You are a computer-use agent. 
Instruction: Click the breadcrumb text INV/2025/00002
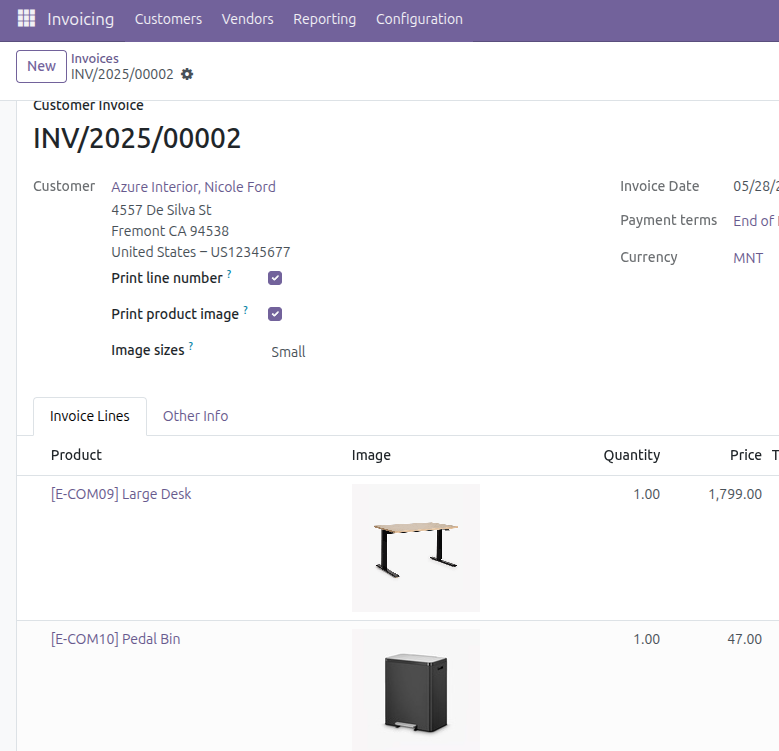click(x=122, y=75)
